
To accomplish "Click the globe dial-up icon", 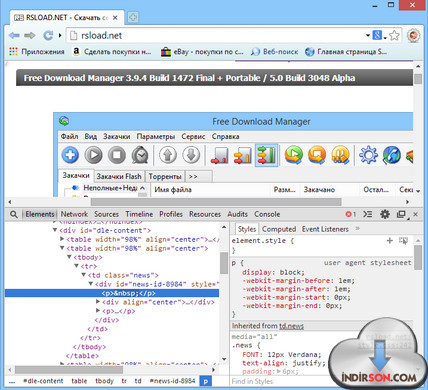I will tap(392, 155).
